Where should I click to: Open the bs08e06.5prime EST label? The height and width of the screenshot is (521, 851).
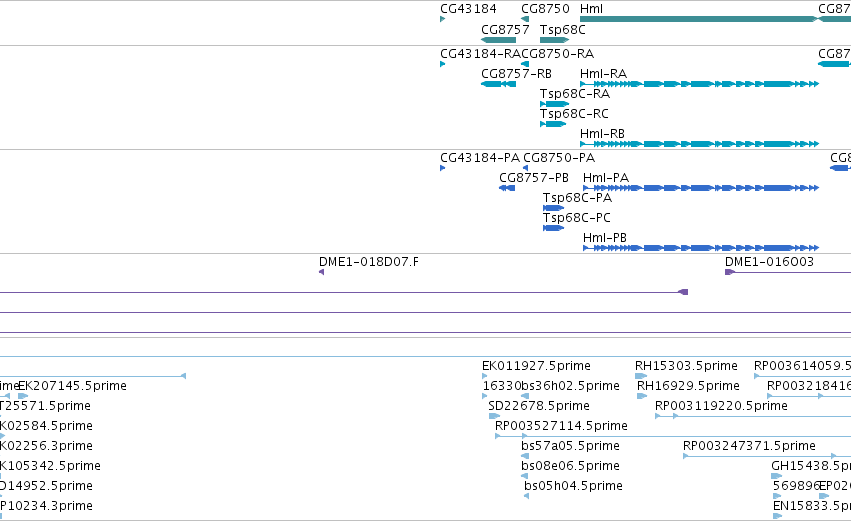coord(570,466)
